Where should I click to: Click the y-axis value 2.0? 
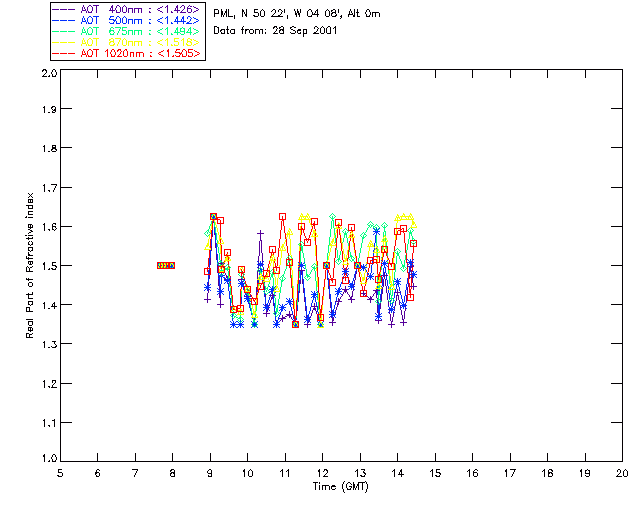pos(49,73)
